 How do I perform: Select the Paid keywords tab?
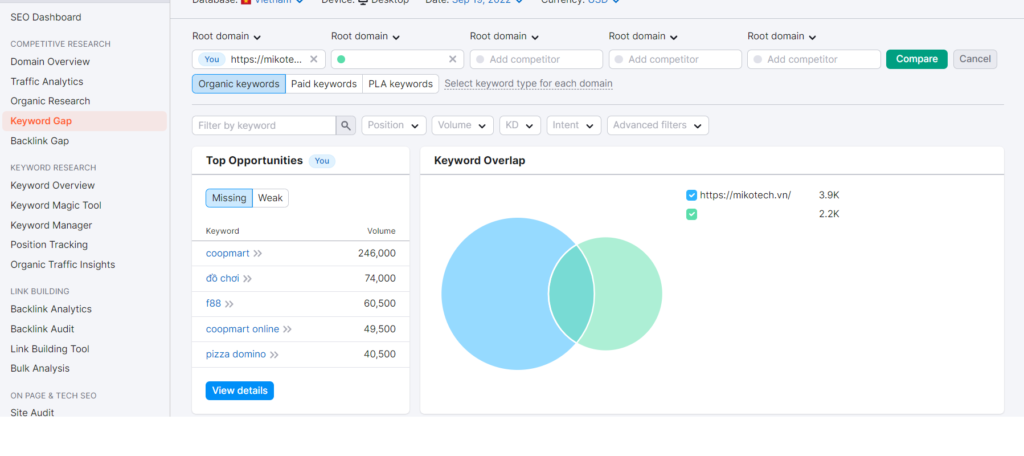[322, 84]
